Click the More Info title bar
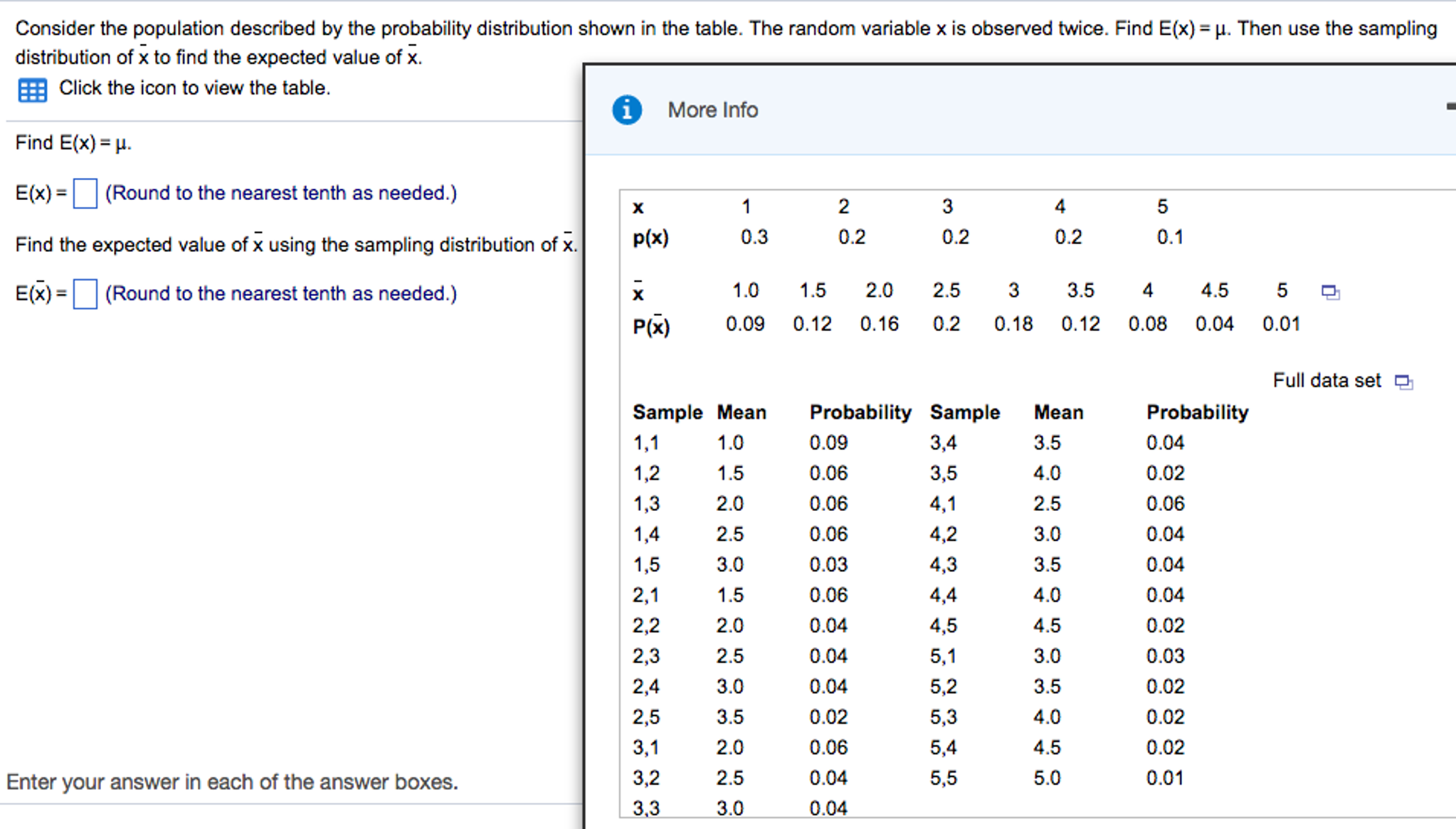Screen dimensions: 1456x829 [x=712, y=110]
